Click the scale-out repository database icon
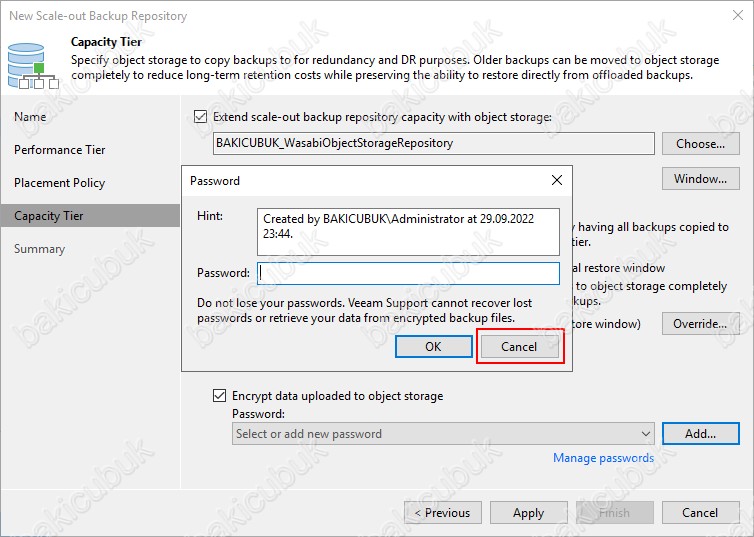The height and width of the screenshot is (537, 754). coord(33,66)
